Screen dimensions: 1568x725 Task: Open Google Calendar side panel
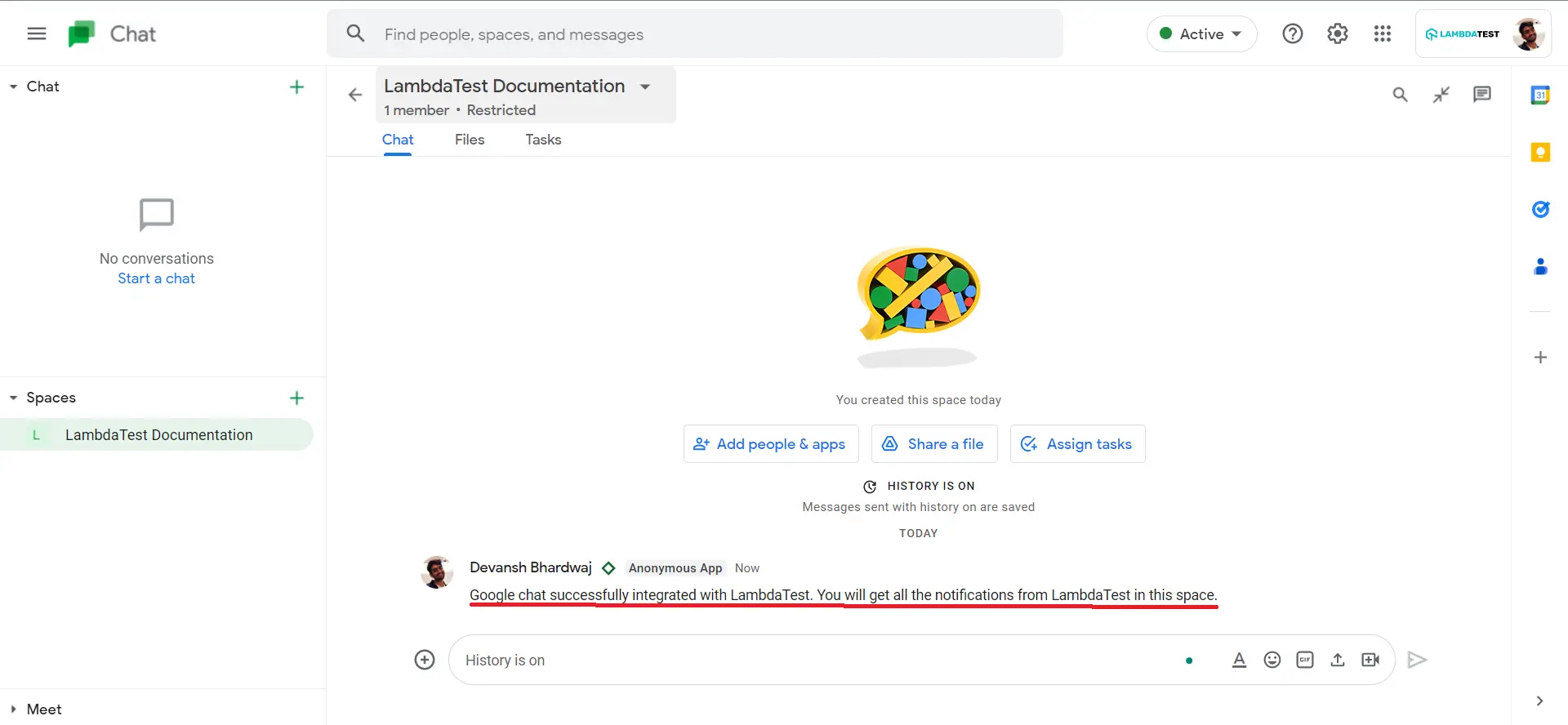point(1540,95)
